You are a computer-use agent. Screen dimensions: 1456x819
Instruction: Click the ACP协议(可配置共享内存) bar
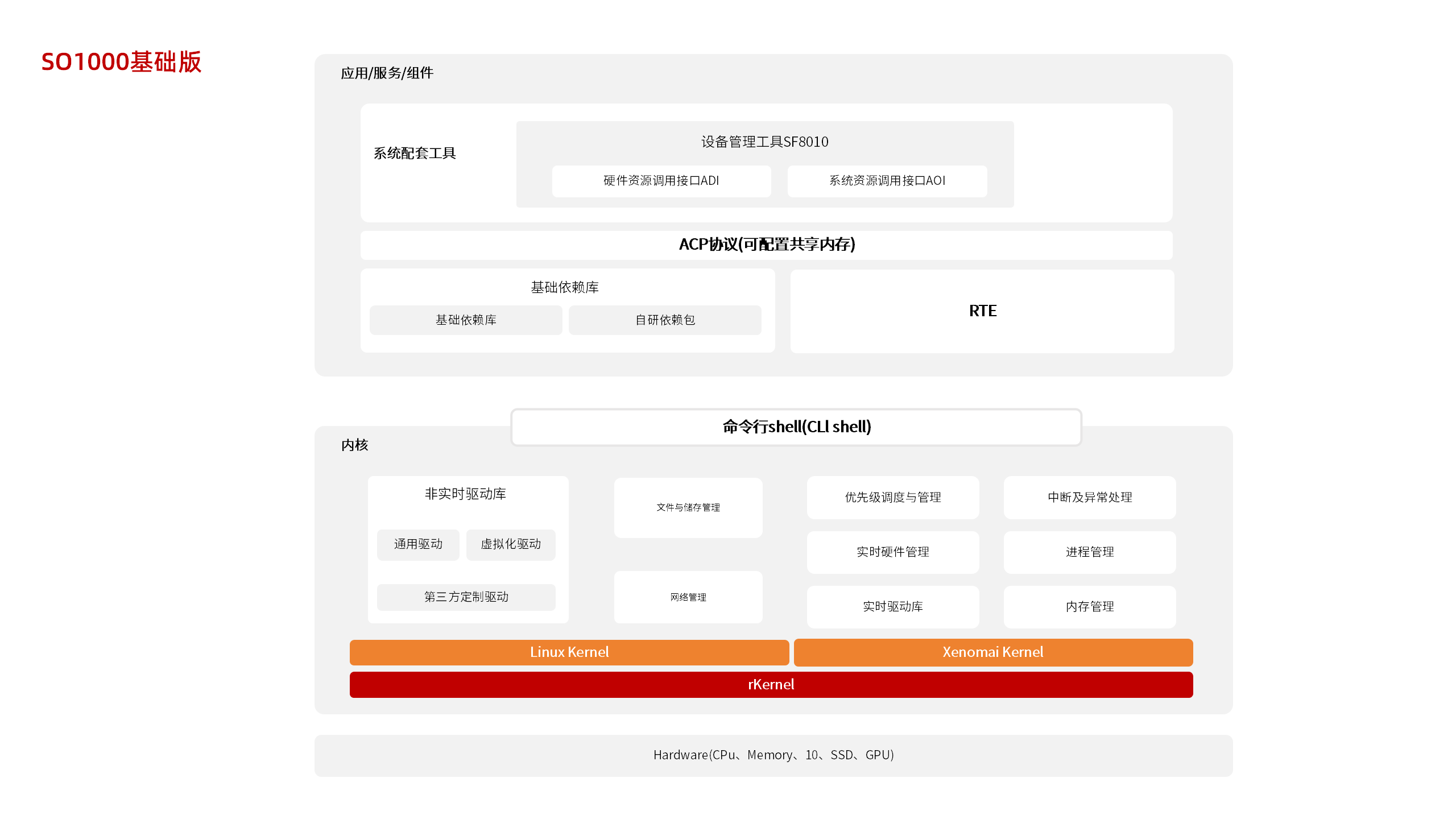point(766,245)
